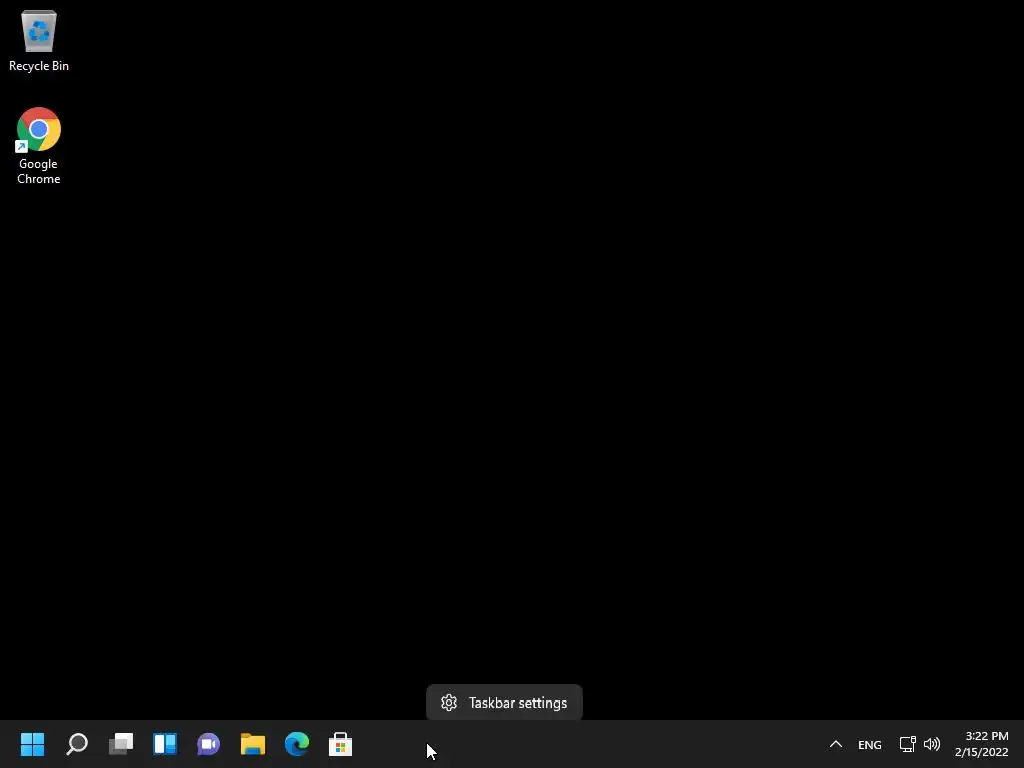Open File Explorer from taskbar

253,744
